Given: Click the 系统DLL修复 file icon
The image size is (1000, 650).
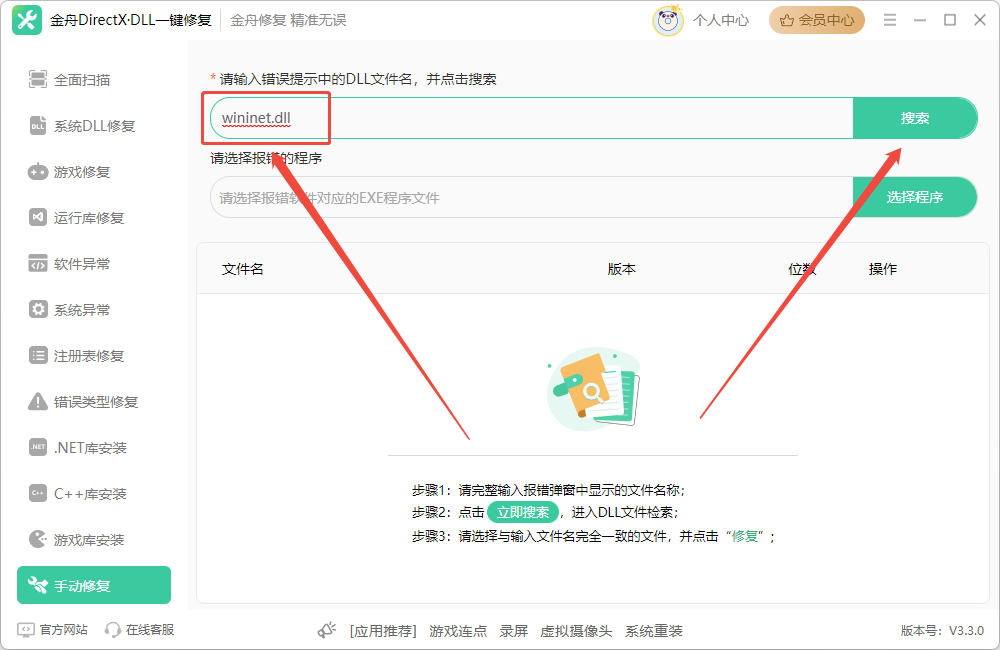Looking at the screenshot, I should tap(38, 126).
